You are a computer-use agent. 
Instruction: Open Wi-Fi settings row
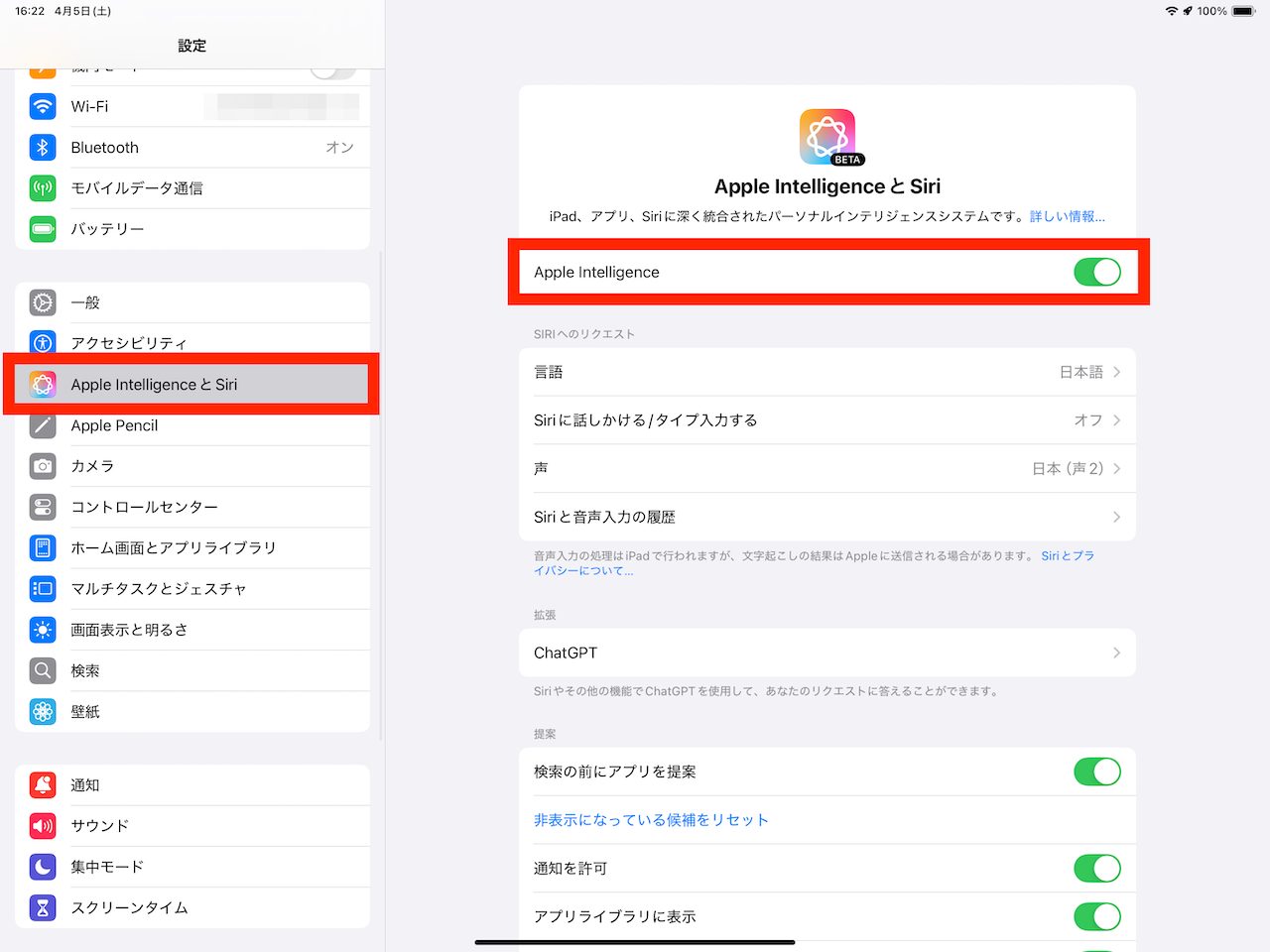click(192, 106)
